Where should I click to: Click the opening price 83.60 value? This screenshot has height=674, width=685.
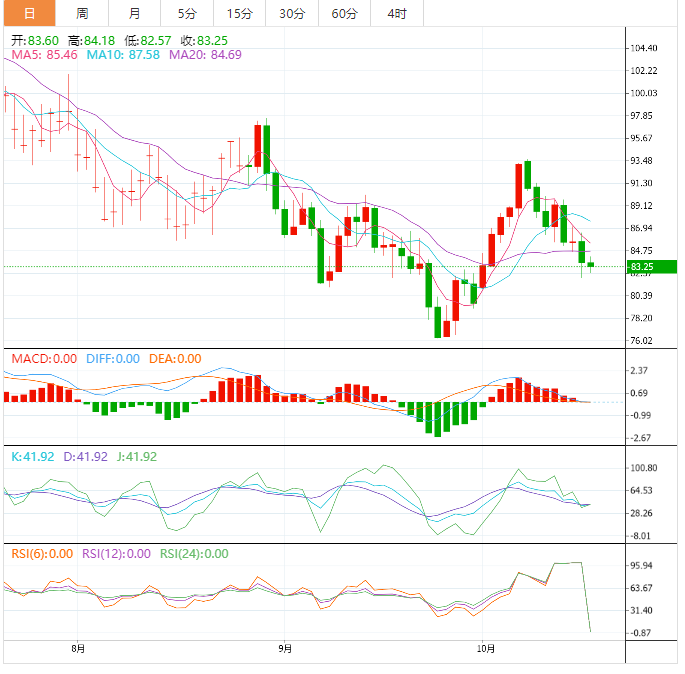coord(43,41)
